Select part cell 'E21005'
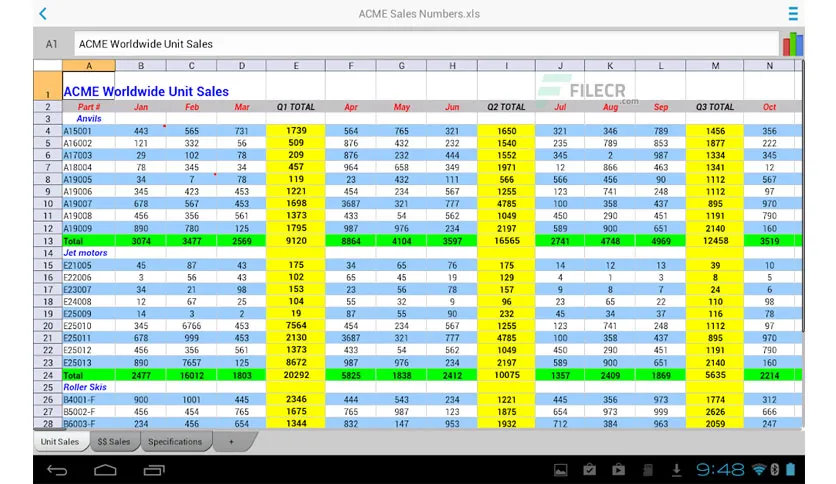Image resolution: width=836 pixels, height=484 pixels. [89, 265]
